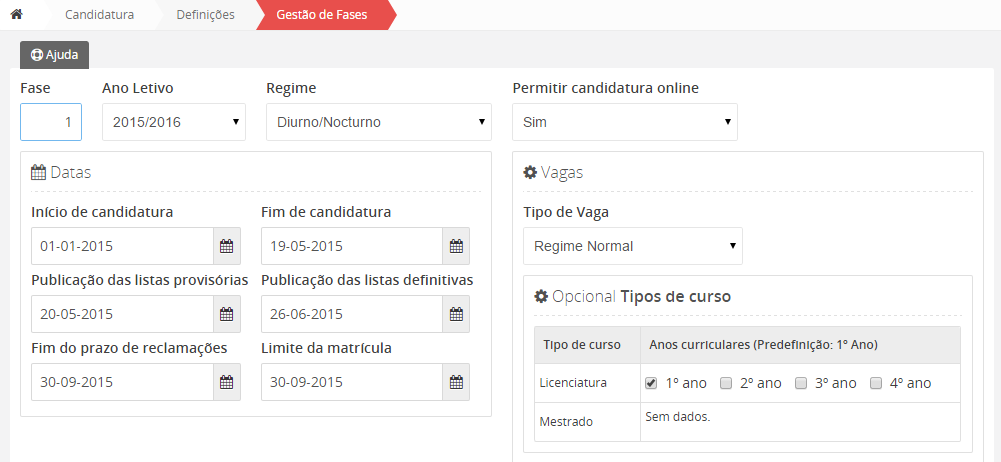The image size is (1001, 462).
Task: Click the Ajuda help button
Action: pyautogui.click(x=55, y=55)
